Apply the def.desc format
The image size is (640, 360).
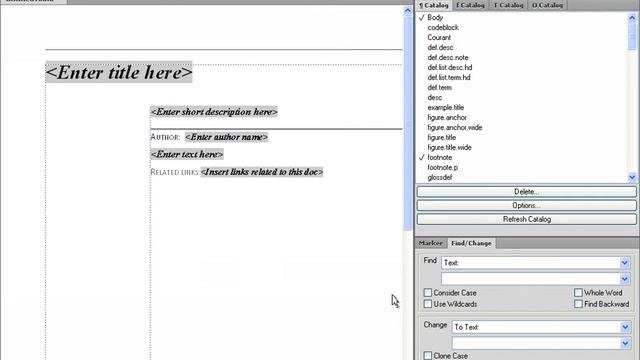(440, 47)
